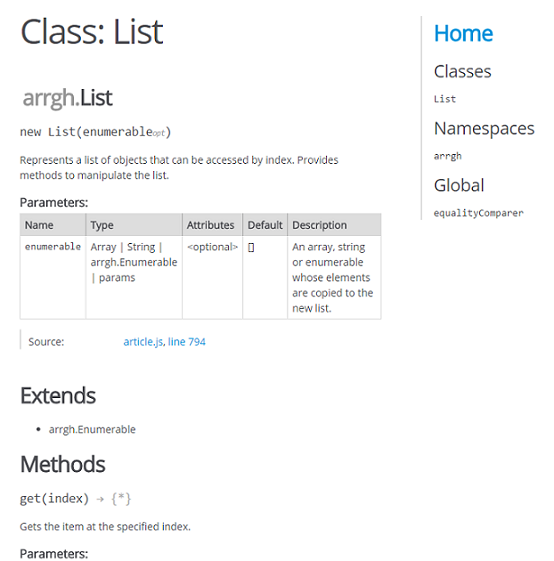
Task: Open the arrgh namespace link
Action: click(x=448, y=156)
